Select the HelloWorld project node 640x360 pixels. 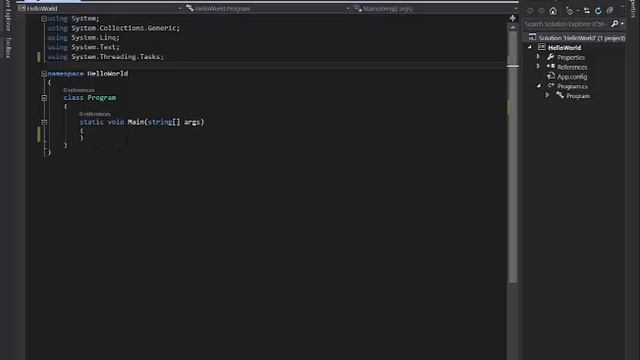(564, 48)
